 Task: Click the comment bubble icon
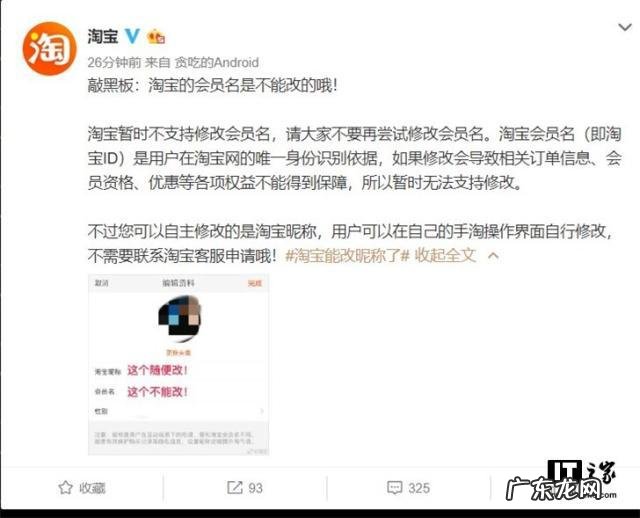coord(394,488)
